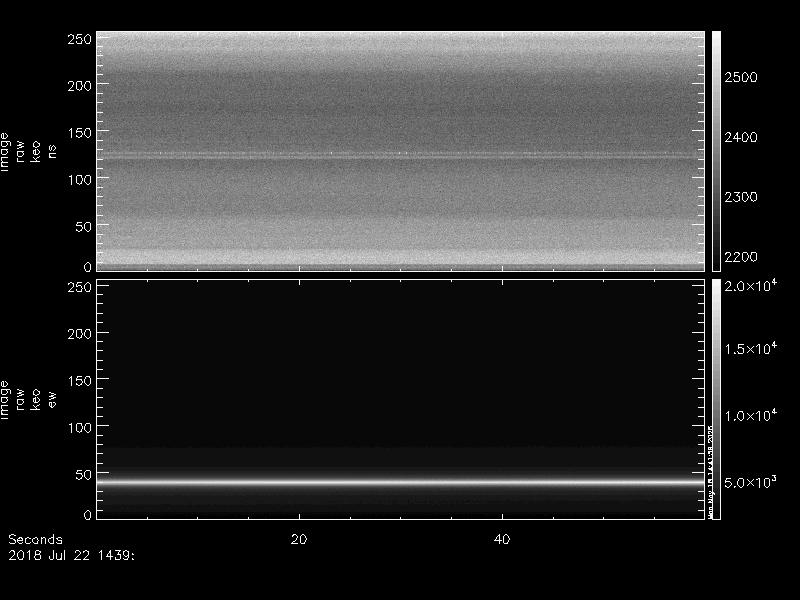
Task: Select the 2400 colorbar label
Action: (x=741, y=137)
